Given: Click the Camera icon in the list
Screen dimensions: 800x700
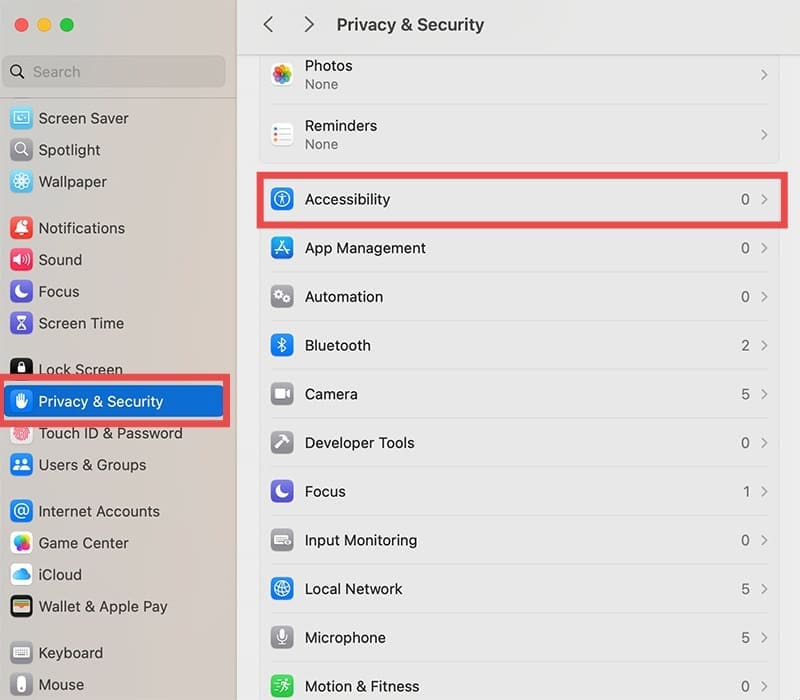Looking at the screenshot, I should 282,394.
